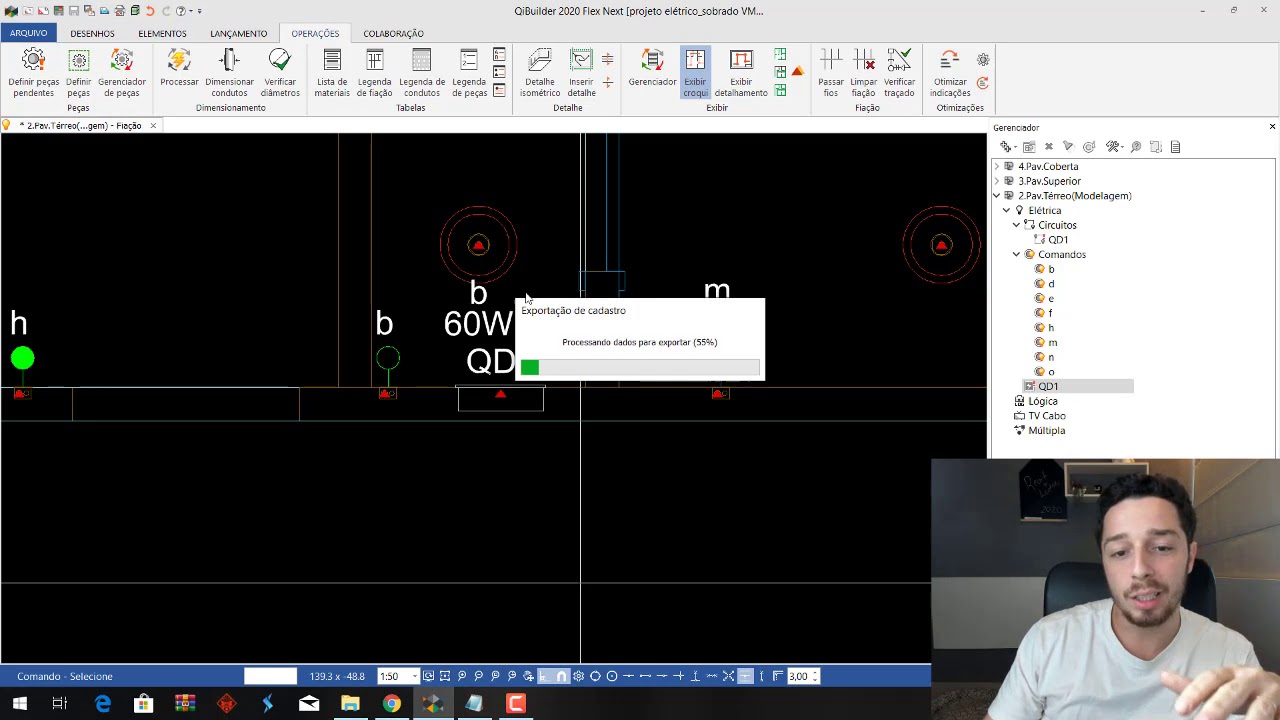The height and width of the screenshot is (720, 1280).
Task: Click Dimensionar condutos tool
Action: tap(229, 74)
